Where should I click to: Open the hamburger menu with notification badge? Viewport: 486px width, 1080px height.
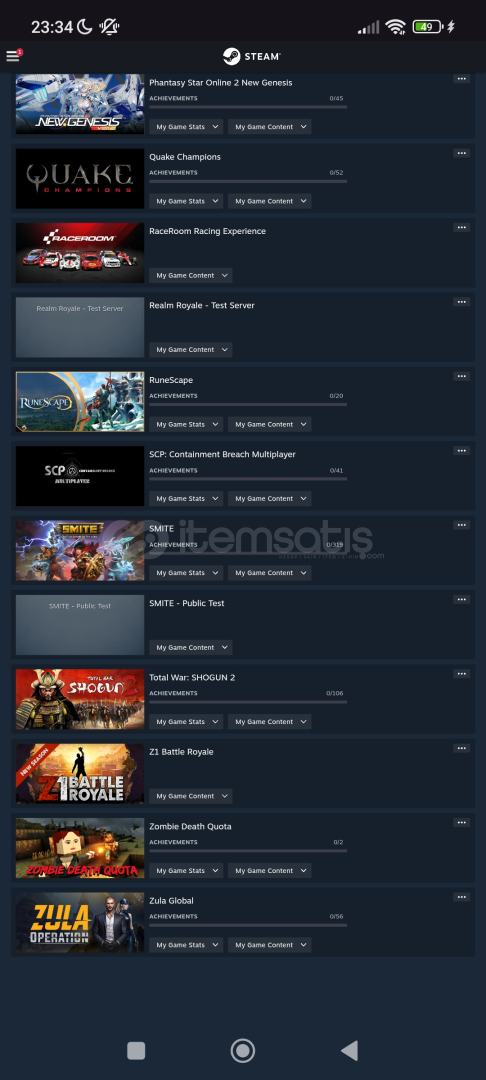point(13,56)
